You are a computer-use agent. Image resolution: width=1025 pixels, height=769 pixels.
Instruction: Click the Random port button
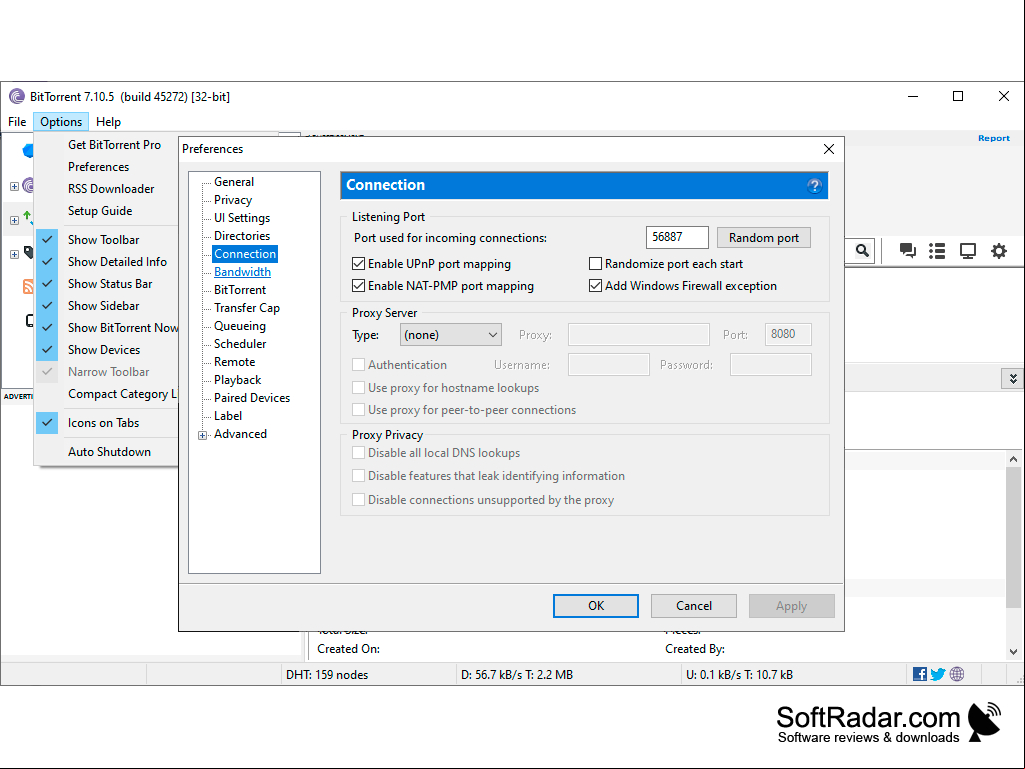click(x=764, y=237)
